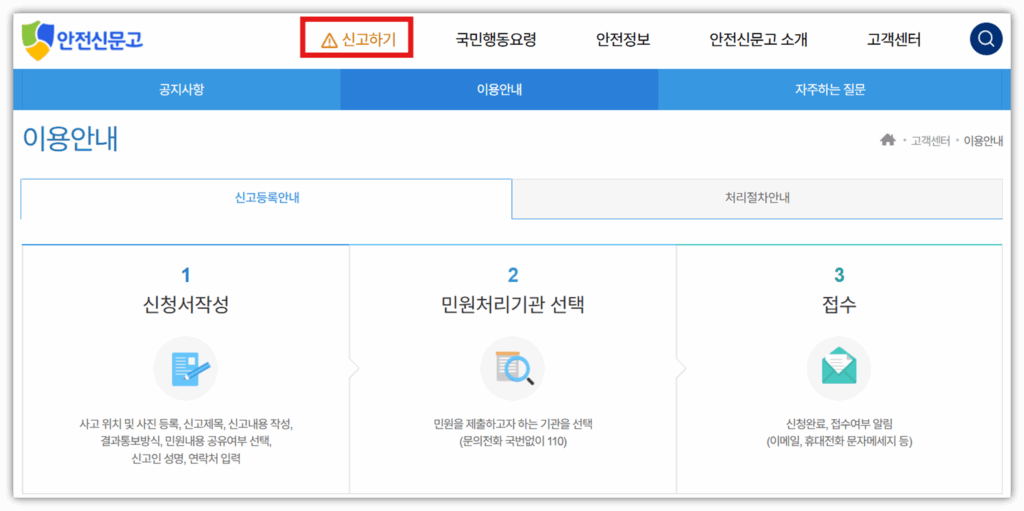The height and width of the screenshot is (511, 1024).
Task: Click the text 신고인 성명, 연락처 입력
Action: coord(185,459)
